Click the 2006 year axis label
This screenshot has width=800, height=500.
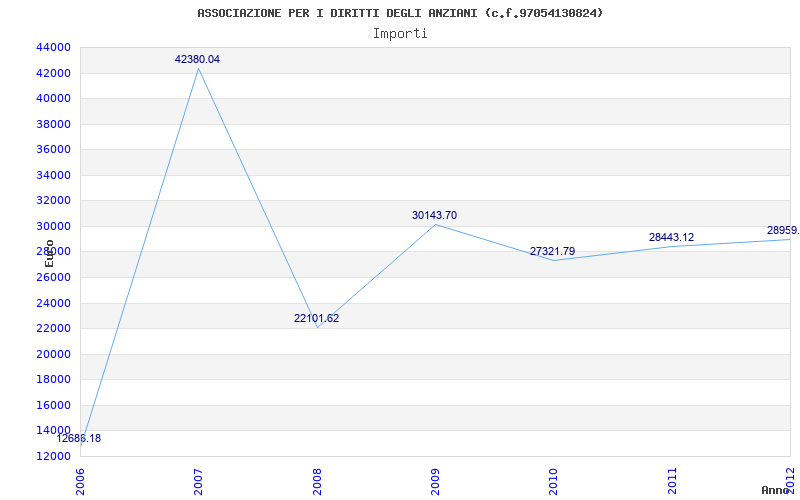coord(81,479)
